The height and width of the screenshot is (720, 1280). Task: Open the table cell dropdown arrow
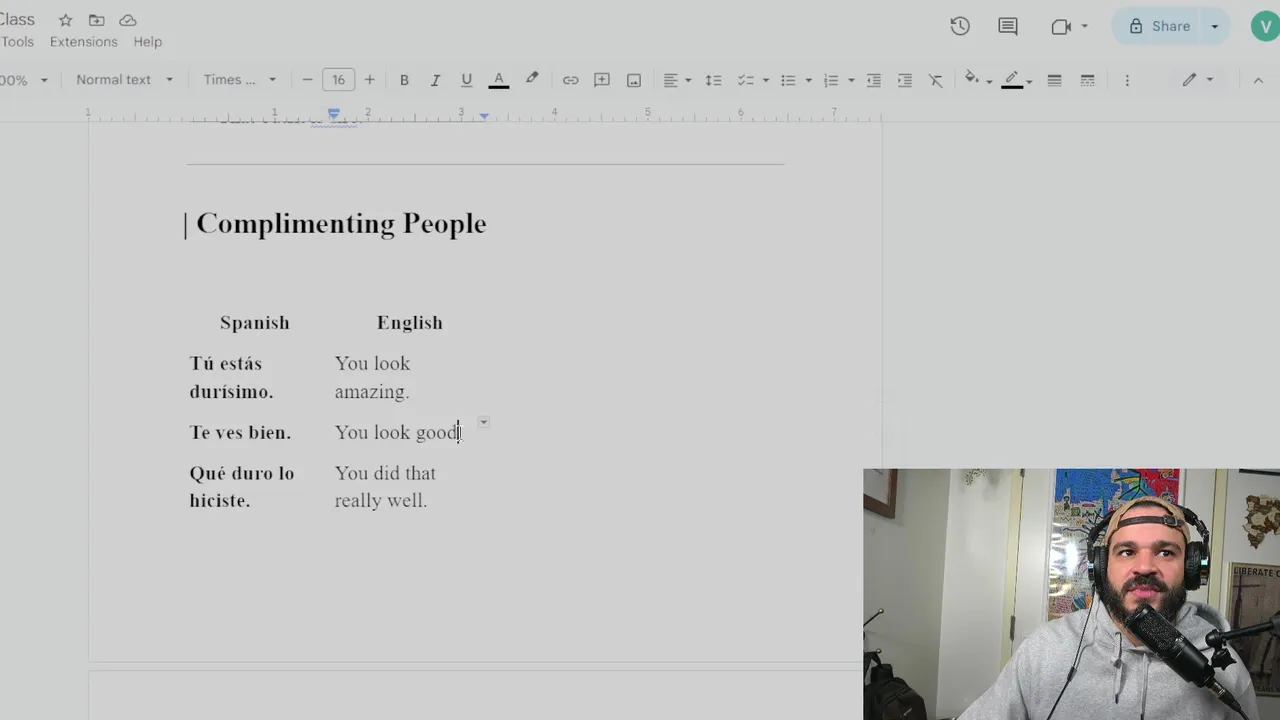click(x=483, y=423)
